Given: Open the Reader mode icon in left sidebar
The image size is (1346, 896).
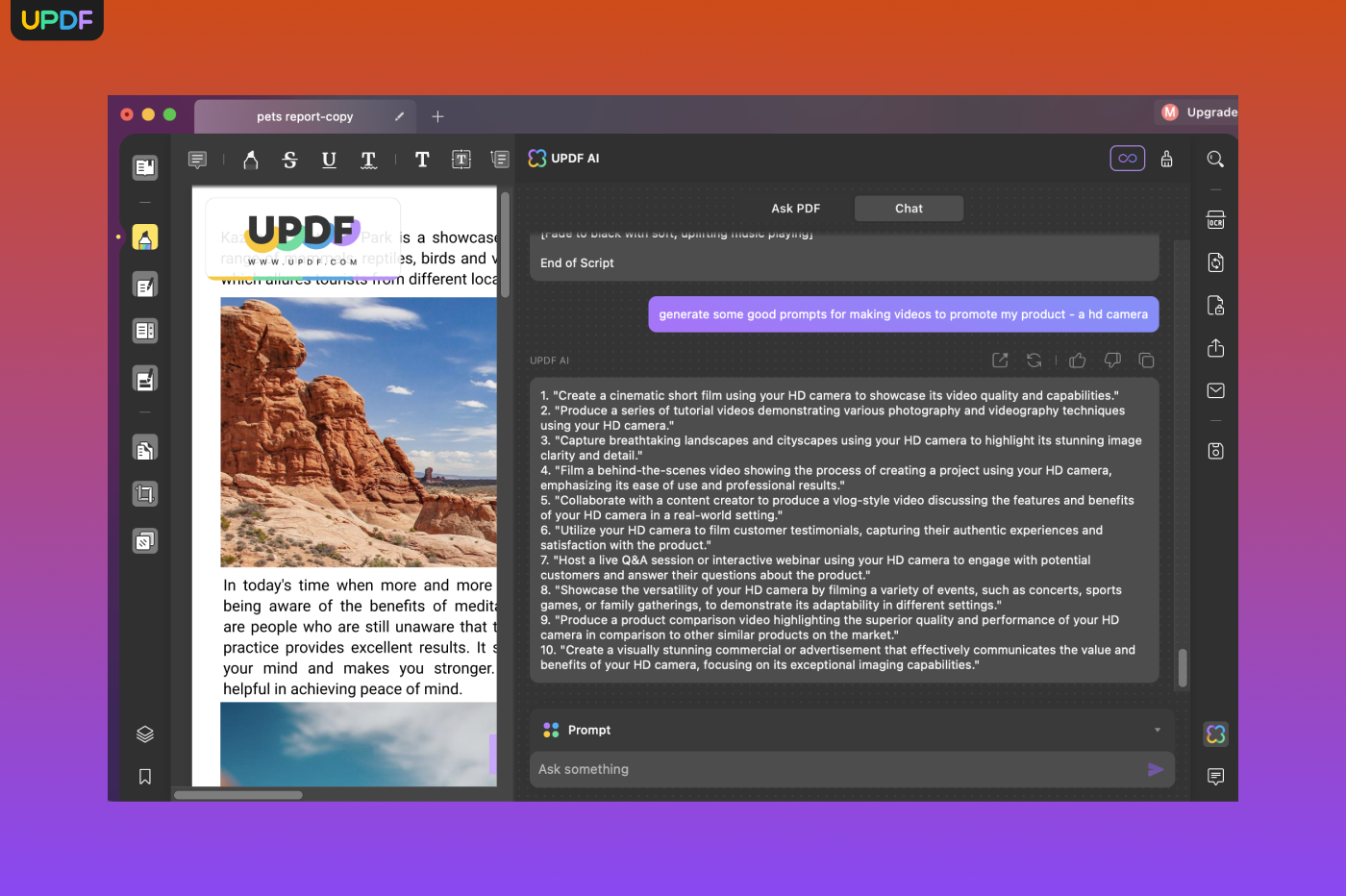Looking at the screenshot, I should (145, 167).
